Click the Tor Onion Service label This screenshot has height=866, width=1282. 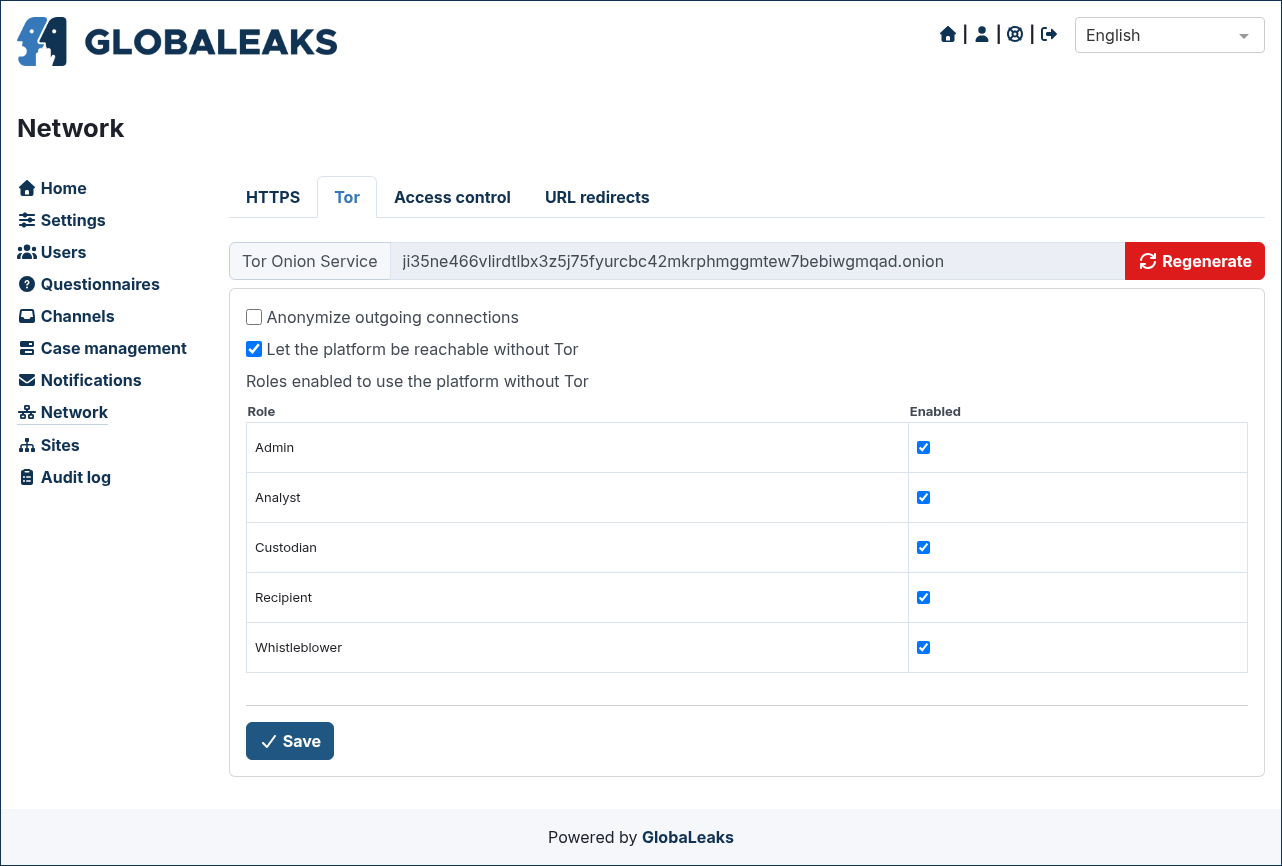(310, 261)
